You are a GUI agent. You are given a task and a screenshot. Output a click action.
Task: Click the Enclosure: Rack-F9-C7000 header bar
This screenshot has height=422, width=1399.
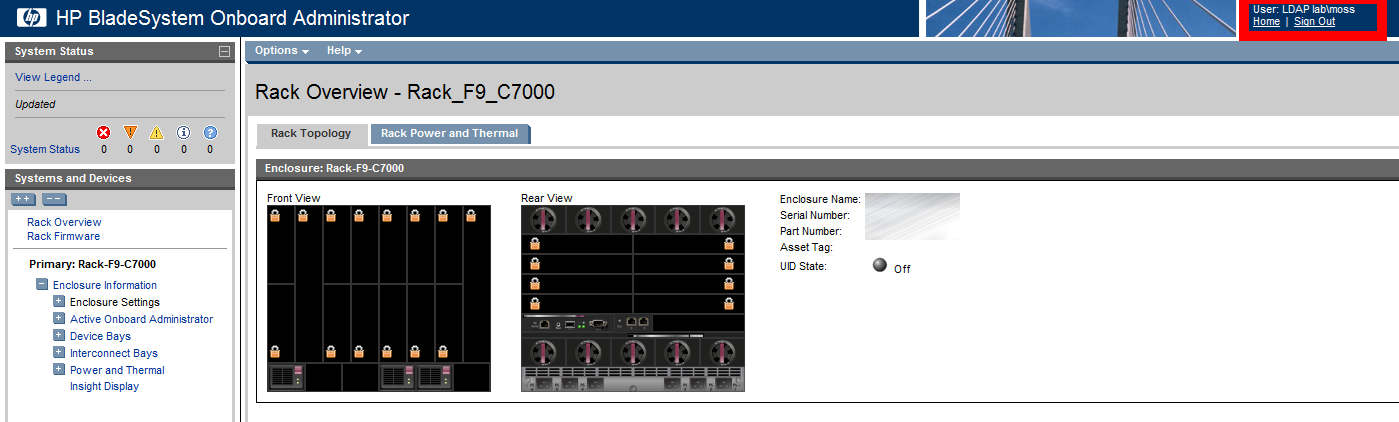pyautogui.click(x=827, y=168)
